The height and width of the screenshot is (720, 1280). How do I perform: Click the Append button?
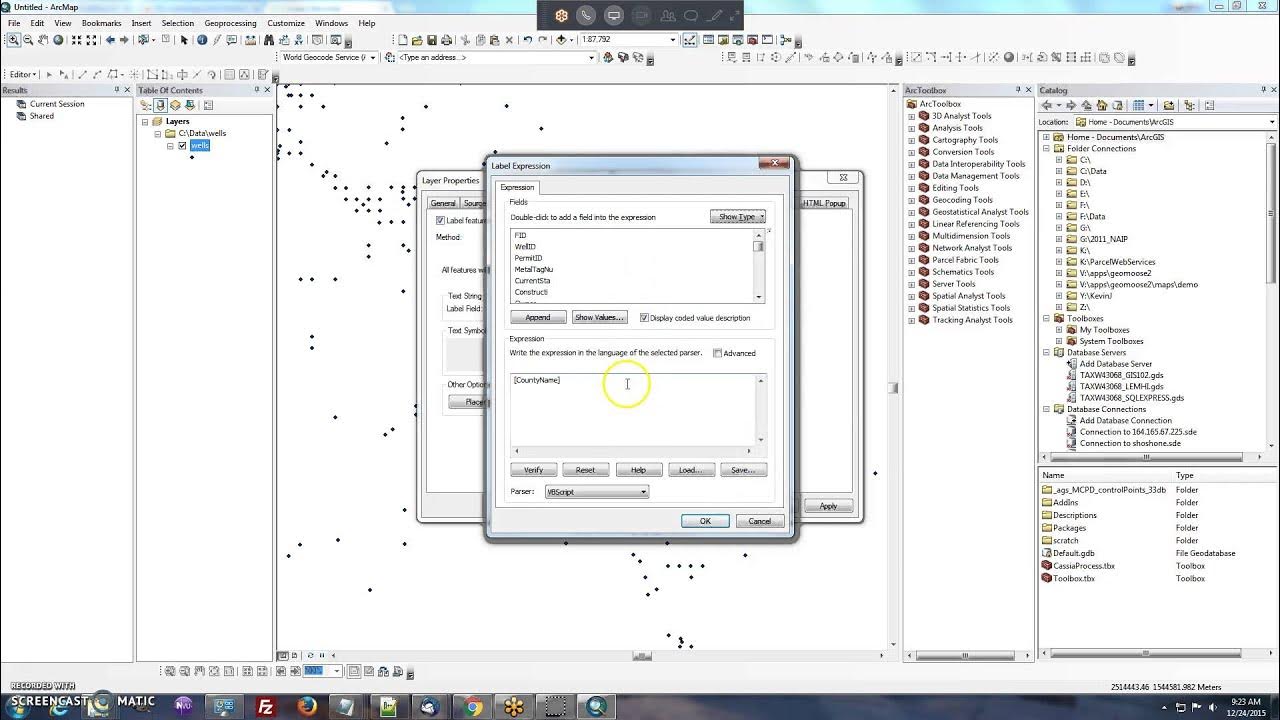point(538,318)
